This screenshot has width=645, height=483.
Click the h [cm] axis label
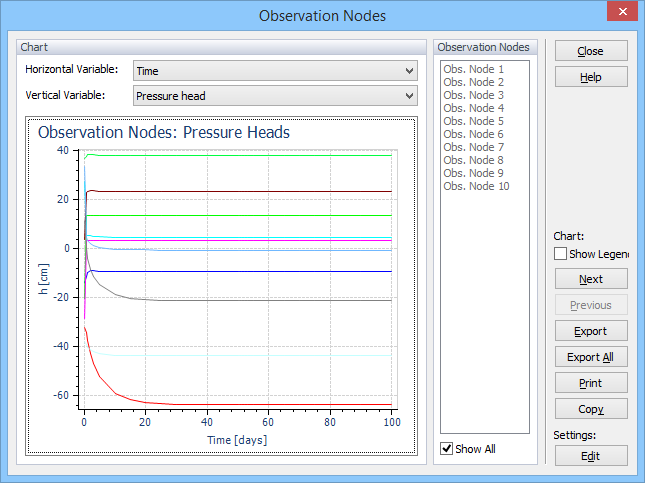(43, 279)
